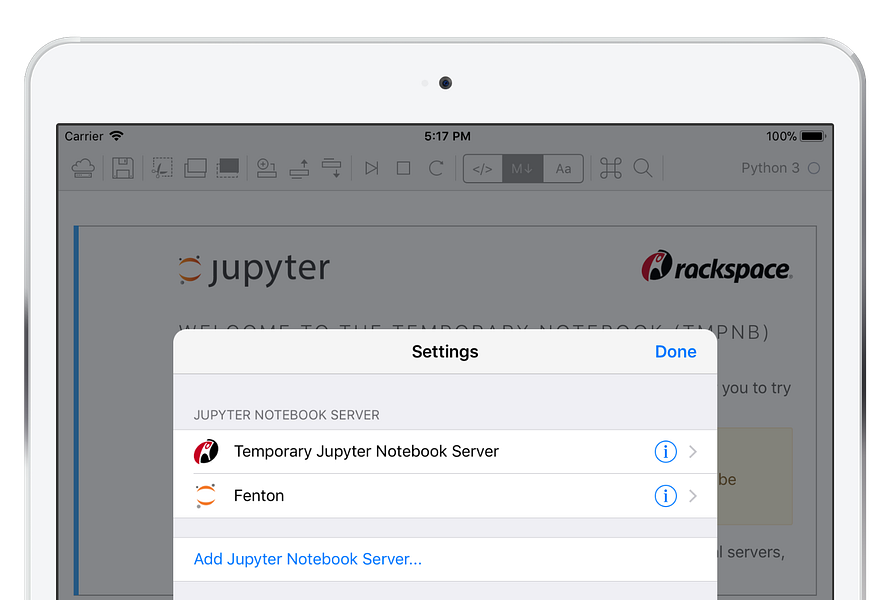This screenshot has height=600, width=893.
Task: Switch cell type to Markdown
Action: (523, 169)
